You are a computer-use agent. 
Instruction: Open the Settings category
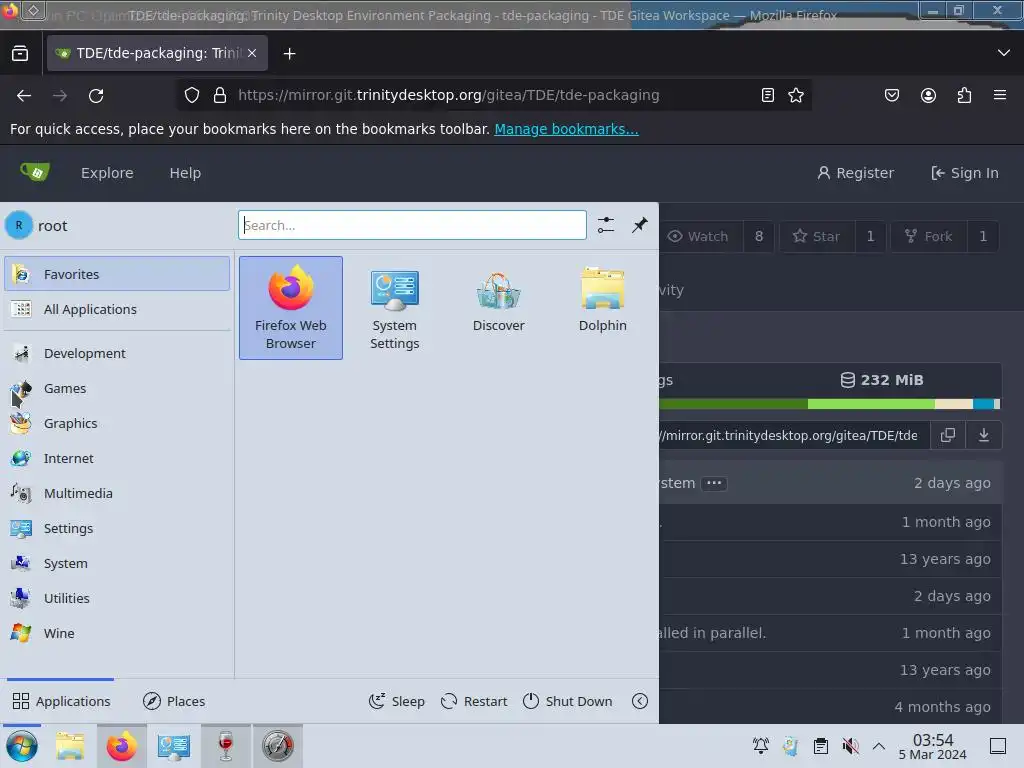tap(117, 528)
